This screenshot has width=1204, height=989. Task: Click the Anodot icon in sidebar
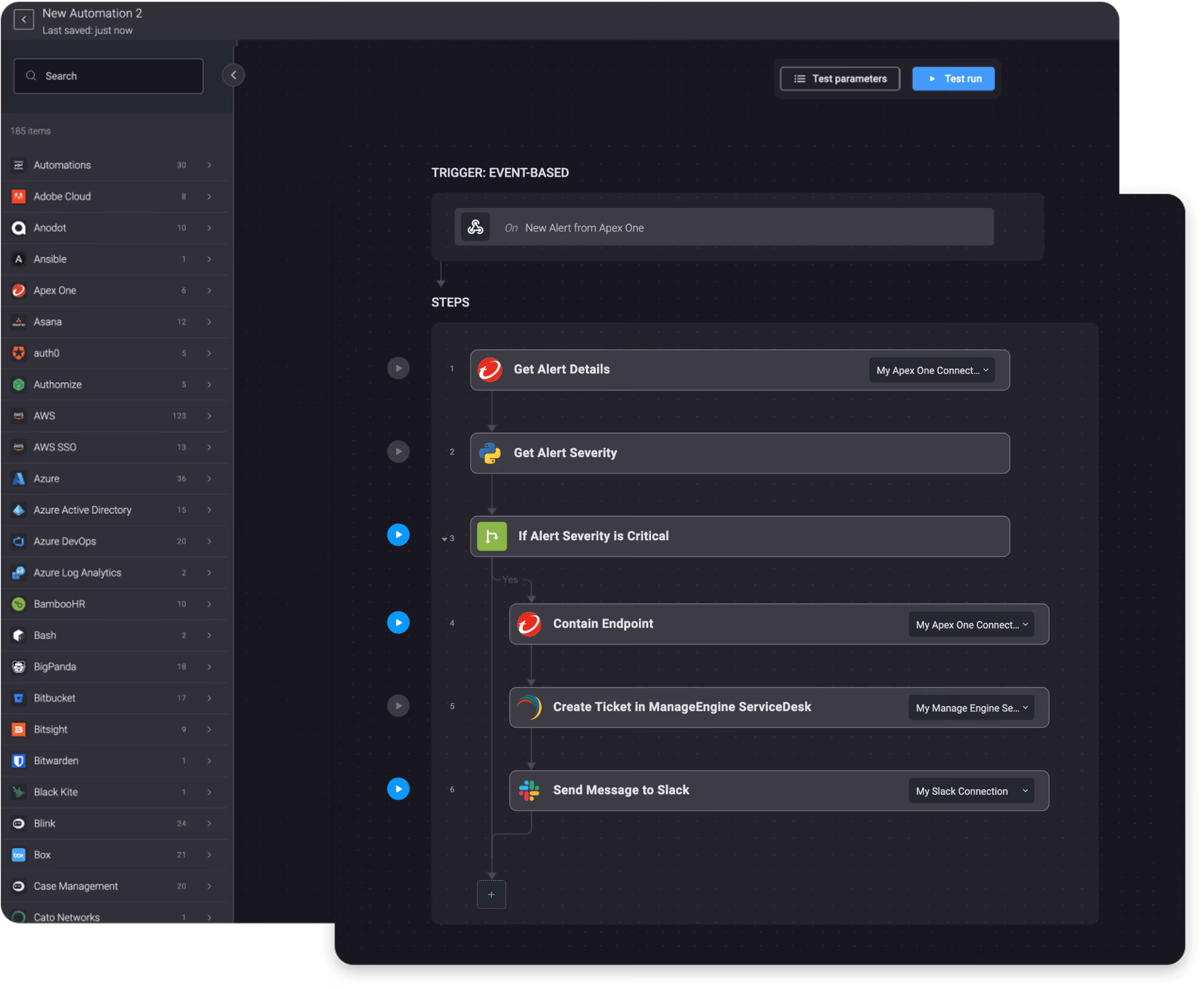(19, 228)
